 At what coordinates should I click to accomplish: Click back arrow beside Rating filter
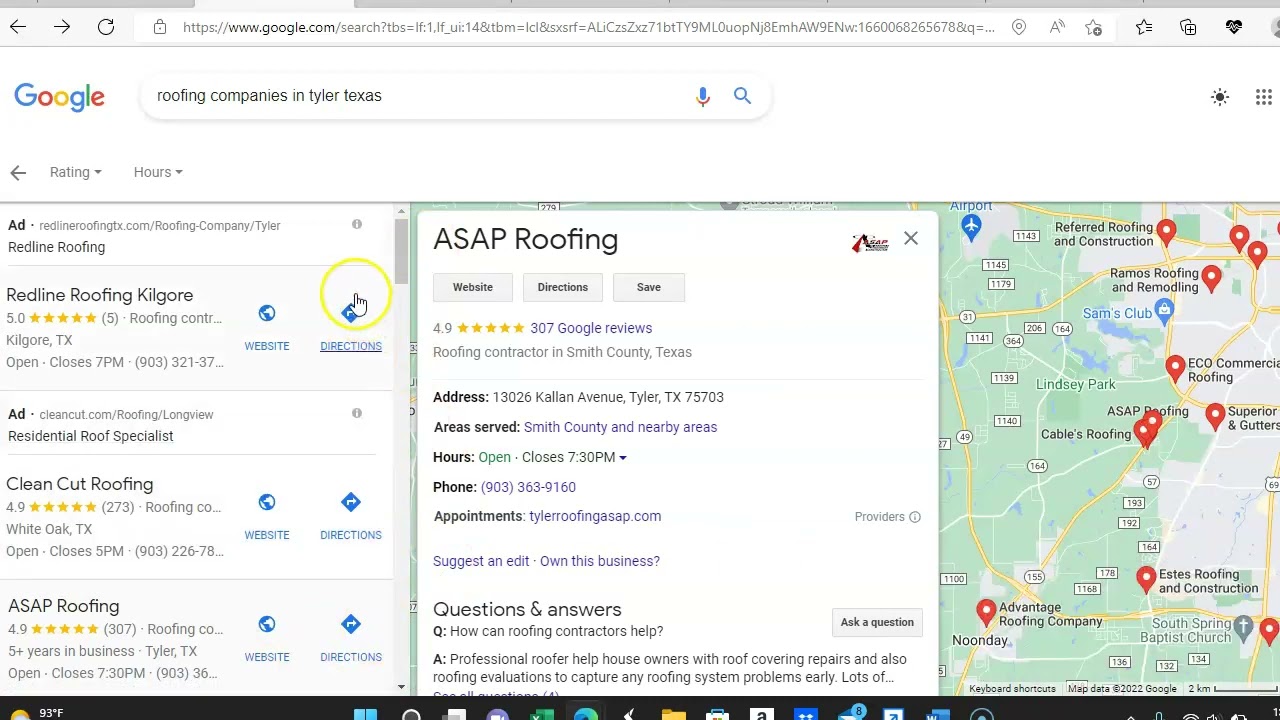[x=18, y=172]
